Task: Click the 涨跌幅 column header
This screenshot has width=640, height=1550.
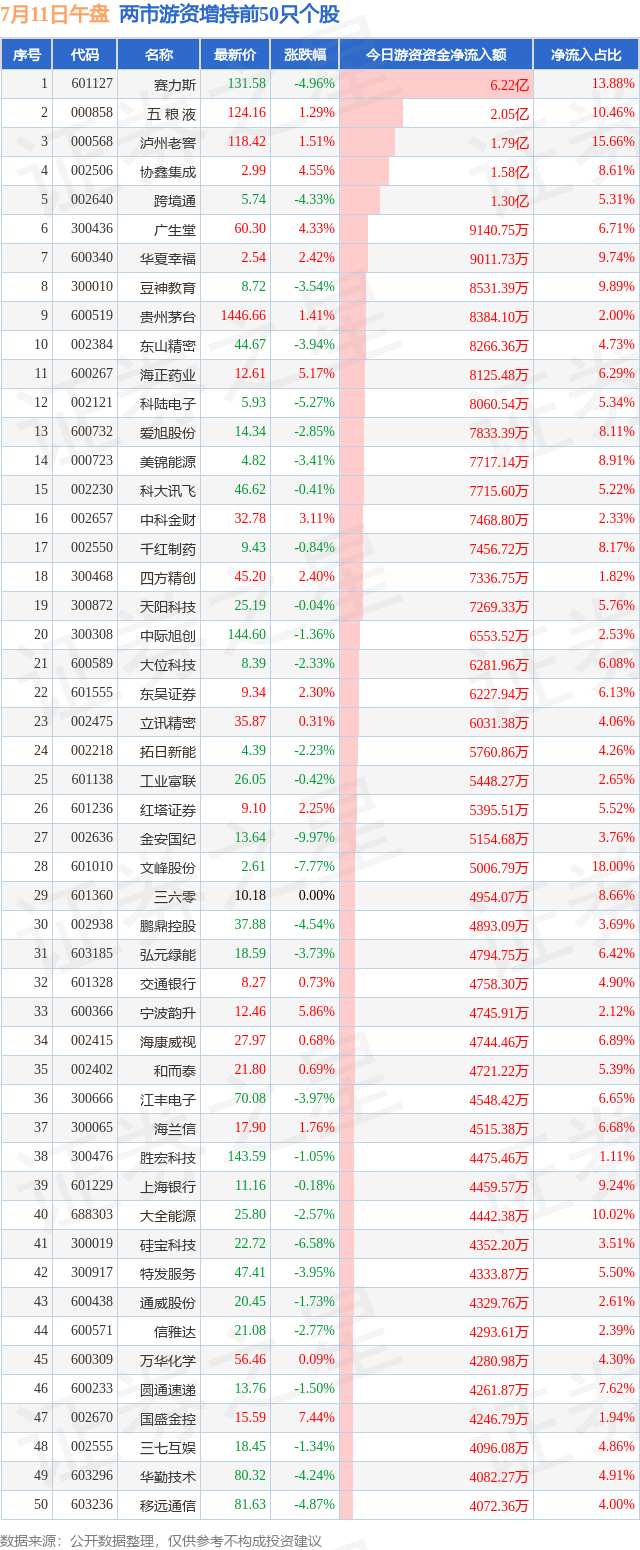Action: pyautogui.click(x=304, y=55)
